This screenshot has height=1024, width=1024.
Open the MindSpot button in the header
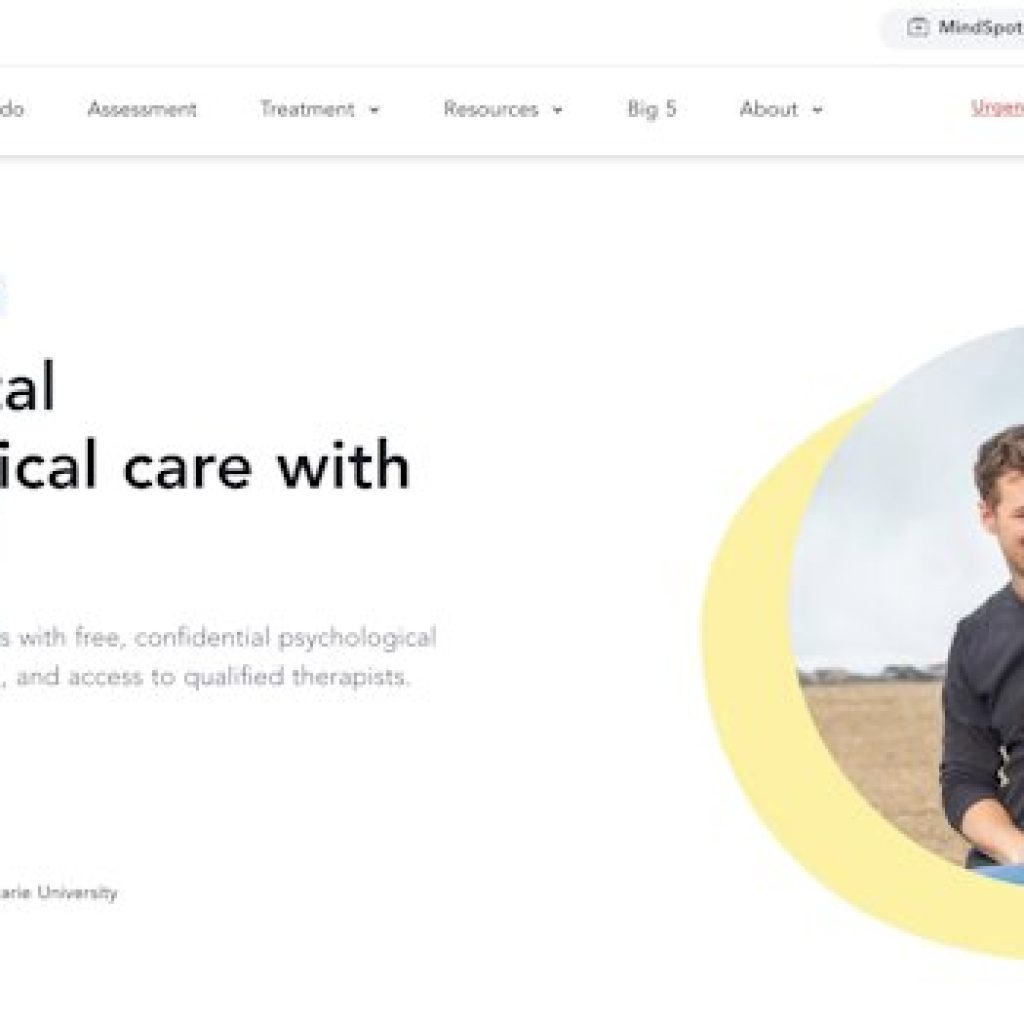click(953, 28)
